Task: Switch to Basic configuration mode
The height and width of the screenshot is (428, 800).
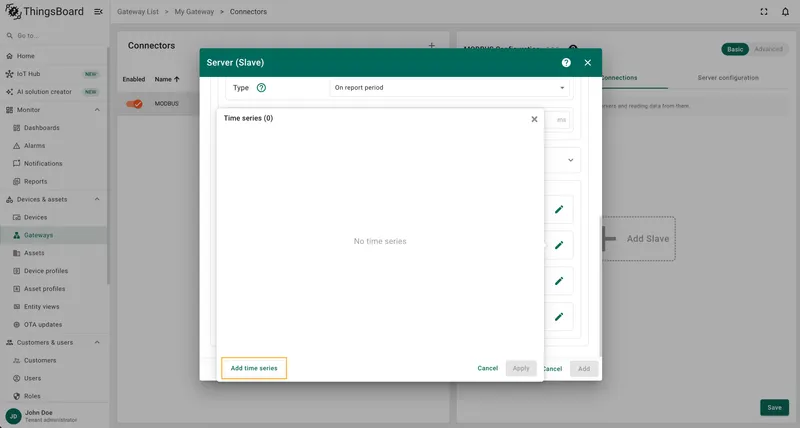Action: (x=735, y=49)
